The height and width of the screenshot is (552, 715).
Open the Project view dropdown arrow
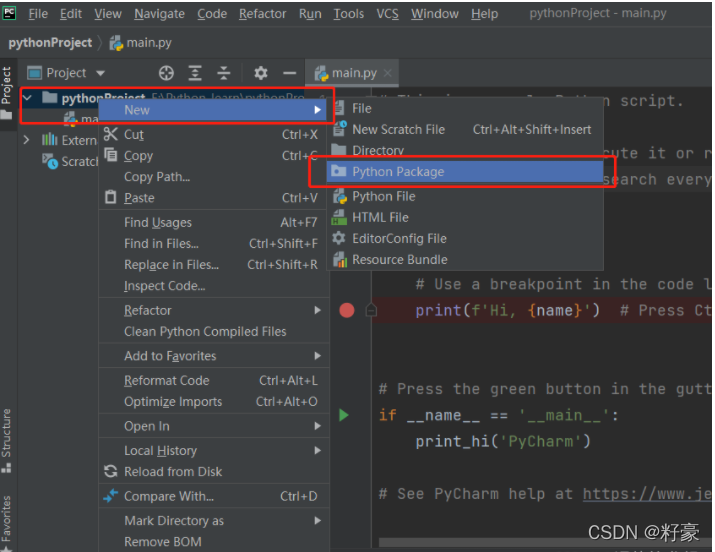point(100,73)
